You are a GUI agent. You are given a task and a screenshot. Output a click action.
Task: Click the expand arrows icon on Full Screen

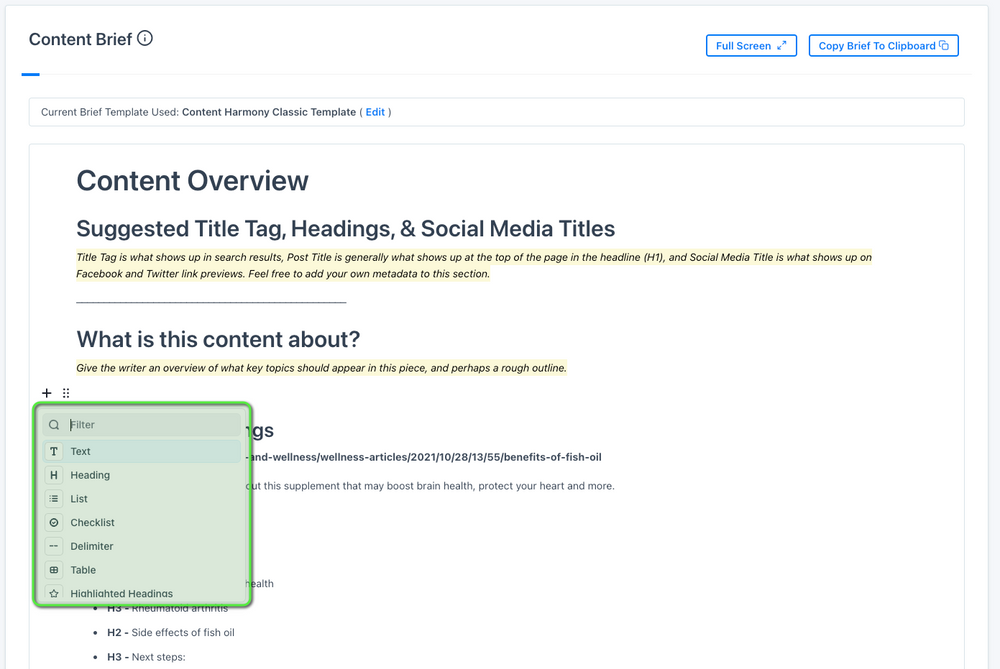[780, 45]
